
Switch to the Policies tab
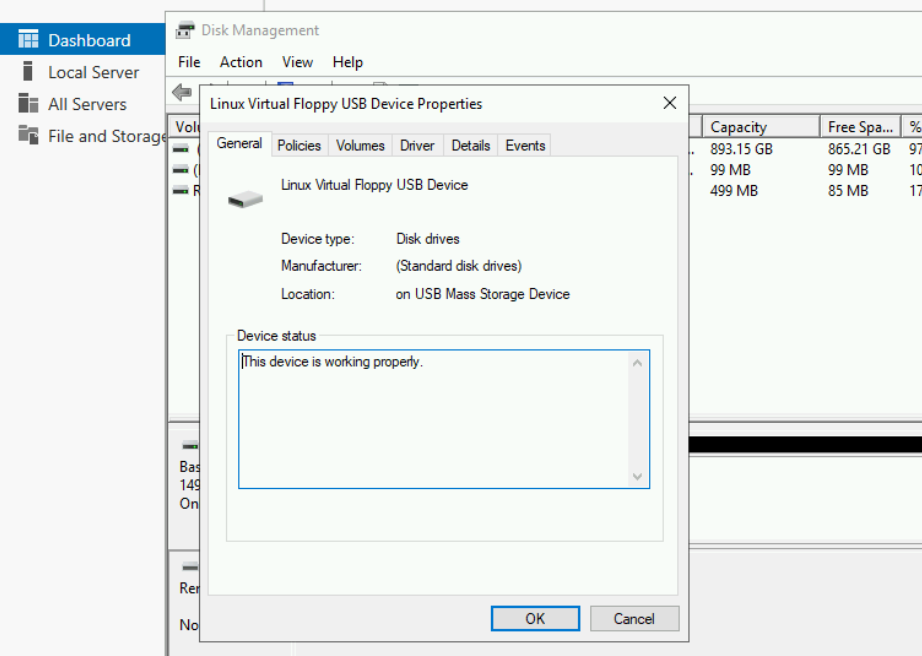(299, 145)
